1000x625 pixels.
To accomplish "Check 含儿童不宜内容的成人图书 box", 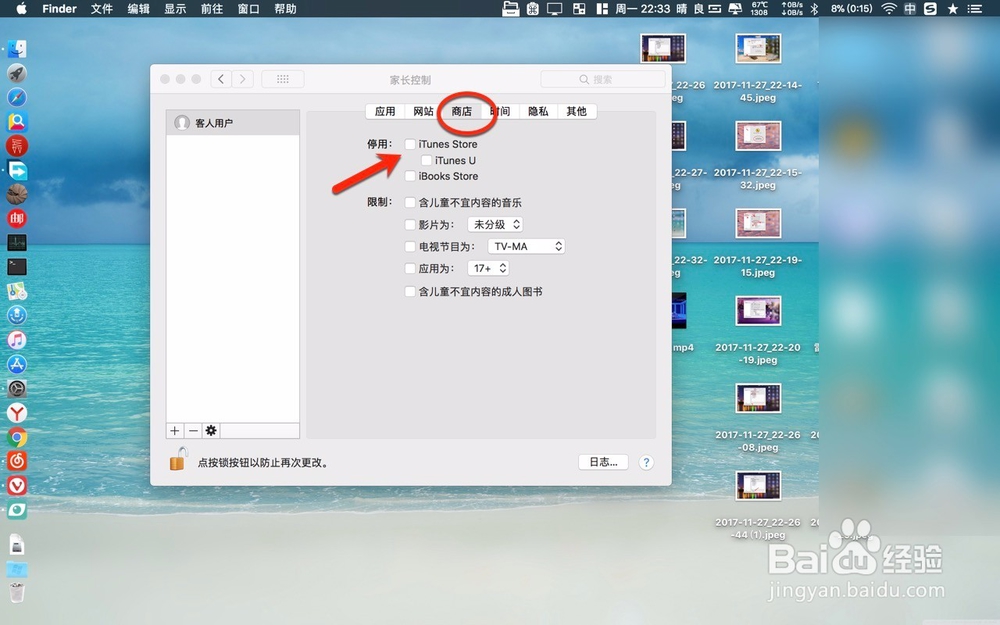I will pos(410,291).
